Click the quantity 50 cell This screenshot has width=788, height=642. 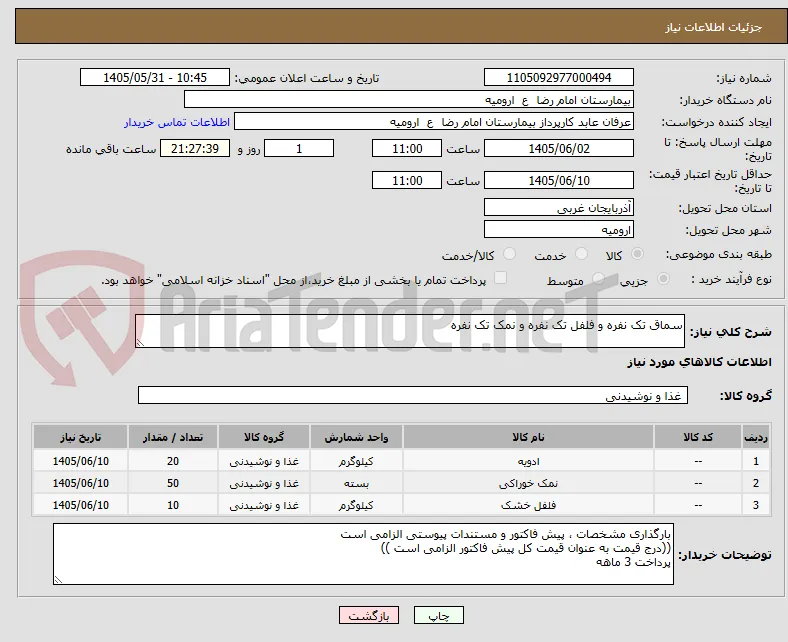coord(173,483)
